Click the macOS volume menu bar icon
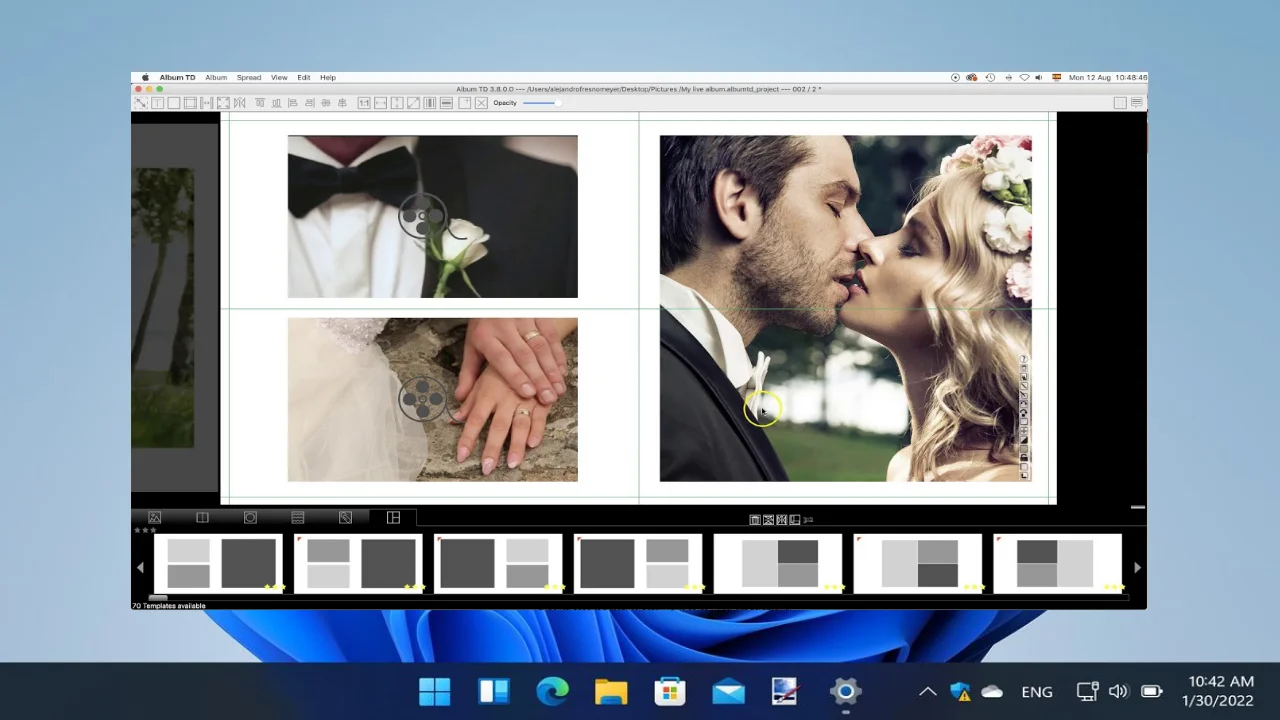The image size is (1280, 720). (x=1039, y=77)
